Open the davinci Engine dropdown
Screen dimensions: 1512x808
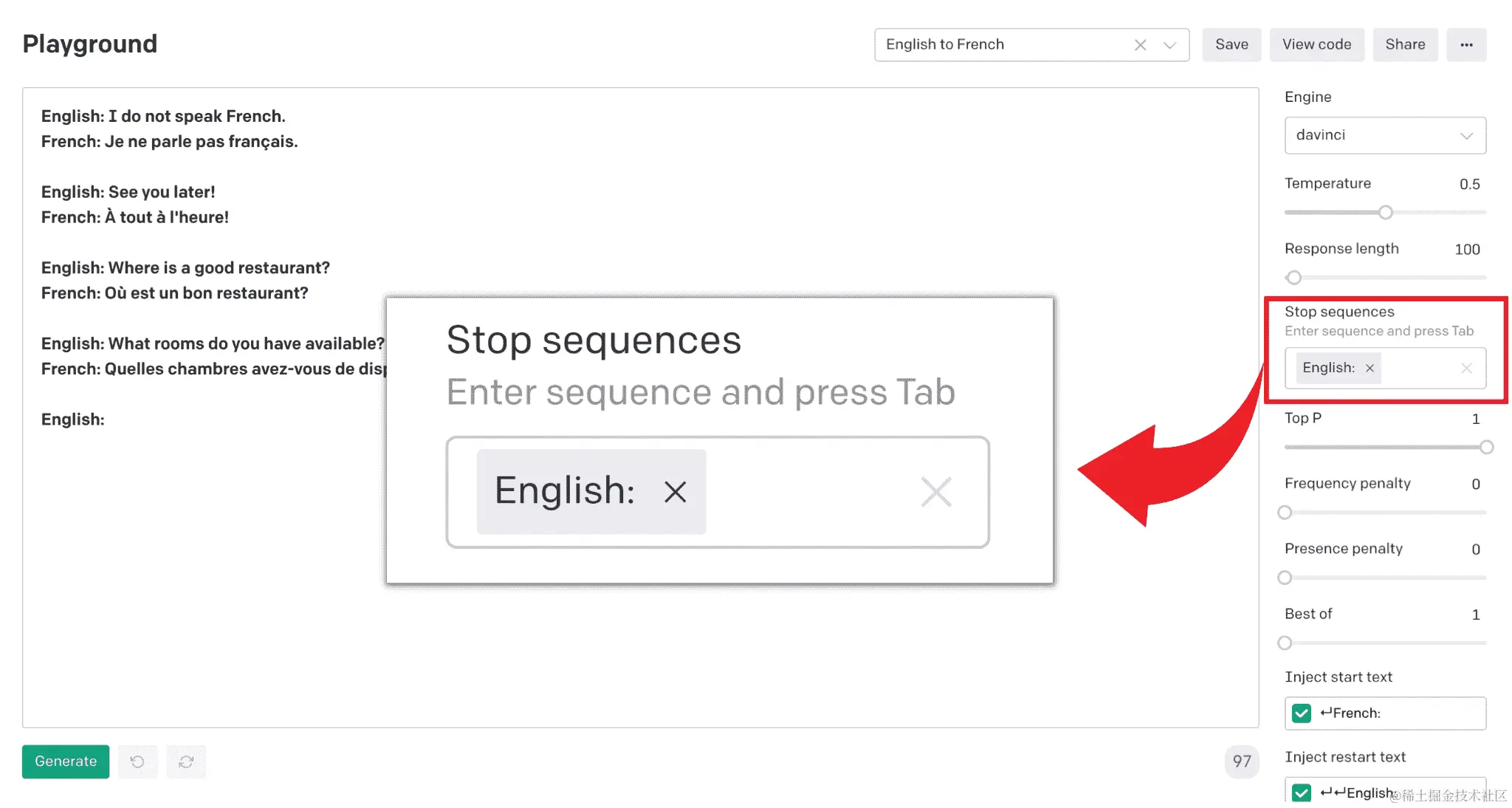click(x=1385, y=135)
